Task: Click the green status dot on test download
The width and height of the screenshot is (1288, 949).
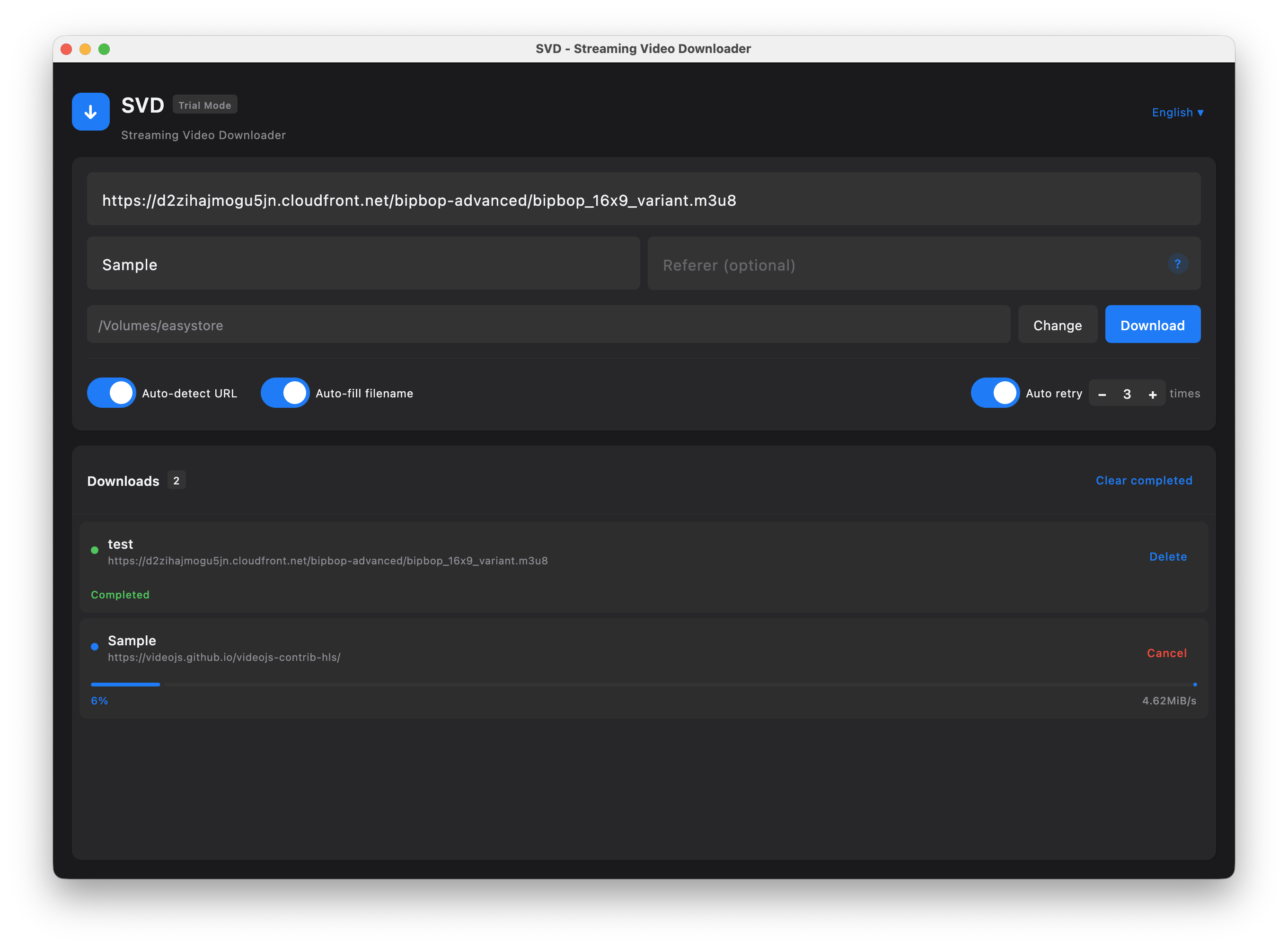Action: point(94,550)
